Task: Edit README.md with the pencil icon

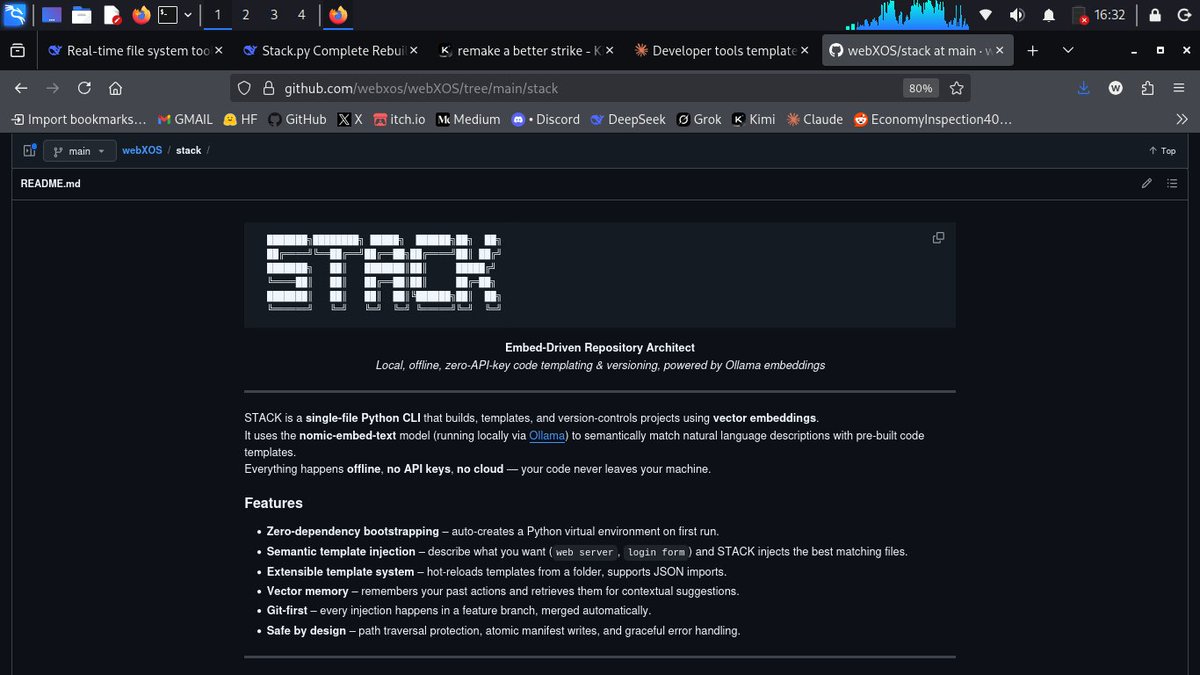Action: coord(1147,183)
